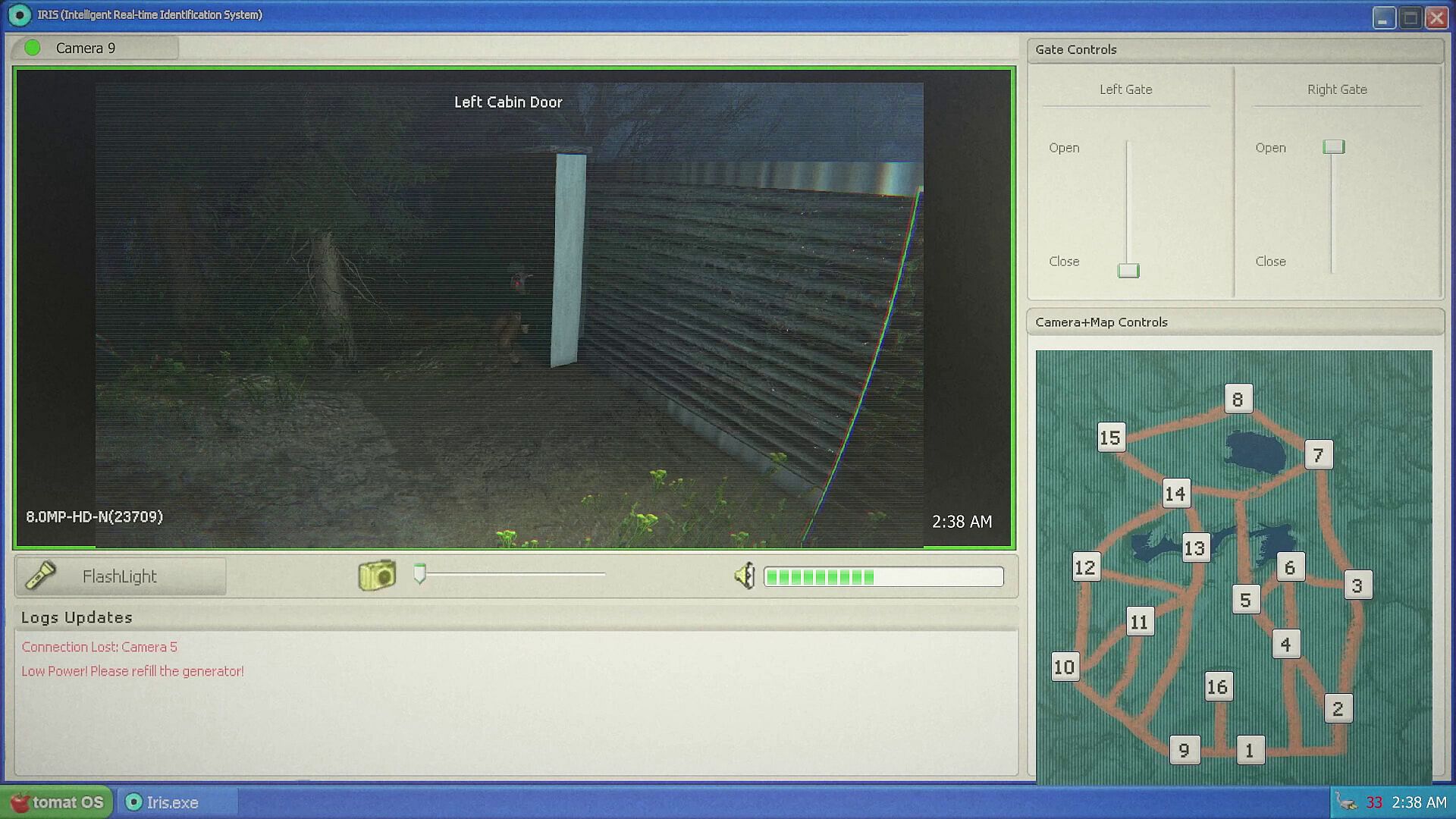Viewport: 1456px width, 819px height.
Task: Toggle the FlashLight button
Action: [120, 576]
